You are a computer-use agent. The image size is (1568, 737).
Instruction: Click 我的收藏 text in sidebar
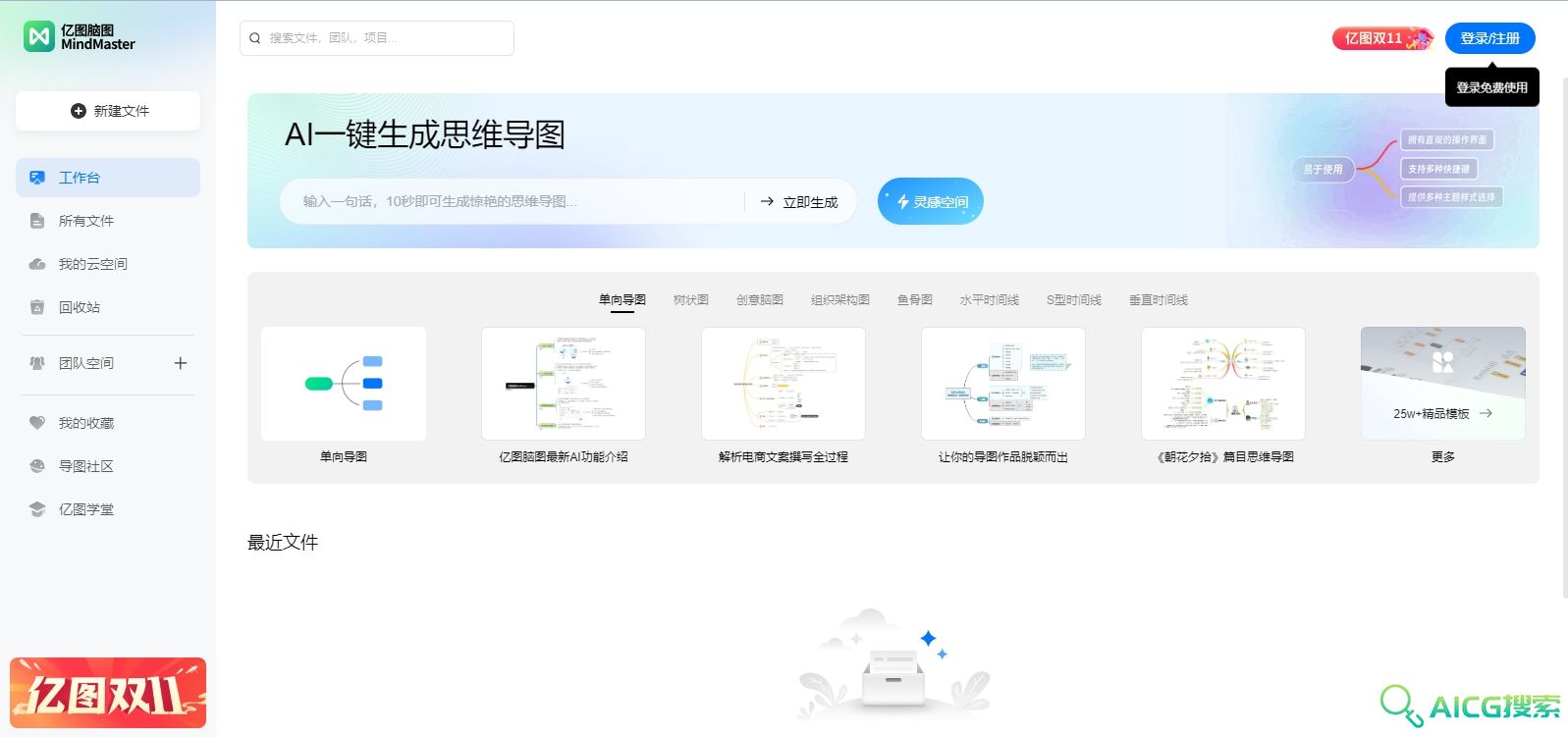86,423
